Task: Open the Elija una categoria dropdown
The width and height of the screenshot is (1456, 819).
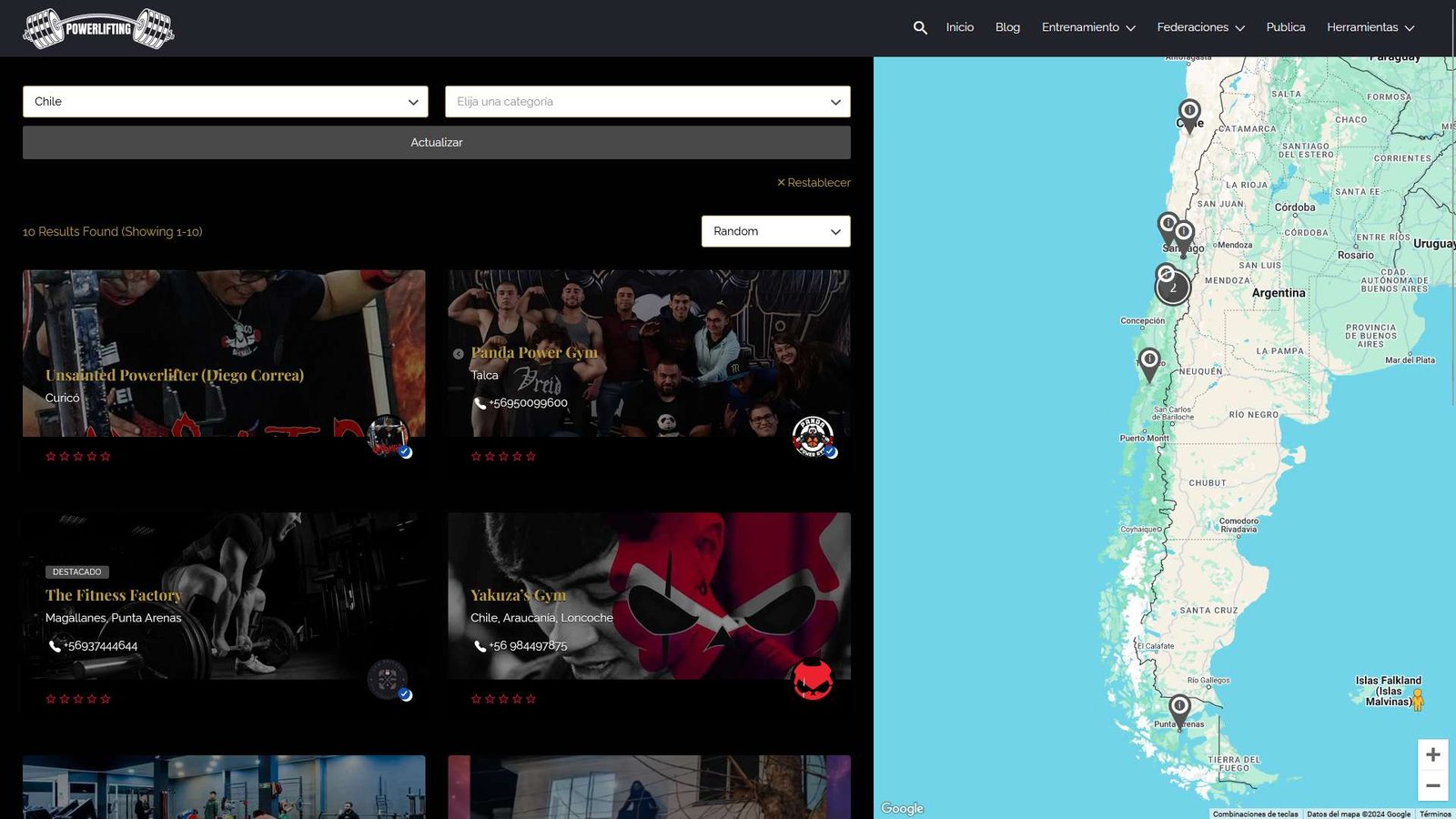Action: pyautogui.click(x=648, y=102)
